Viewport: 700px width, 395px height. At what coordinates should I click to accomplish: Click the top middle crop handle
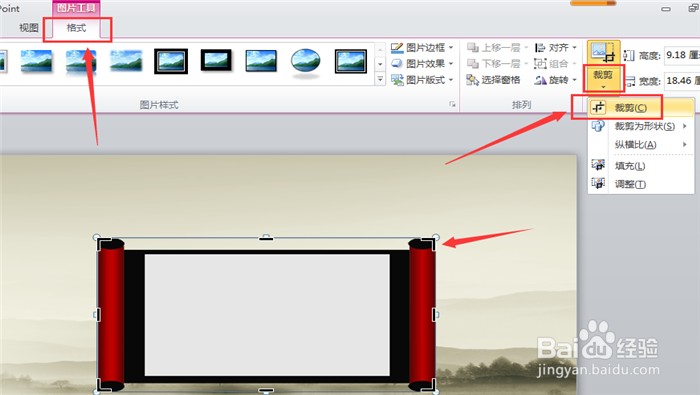[266, 238]
